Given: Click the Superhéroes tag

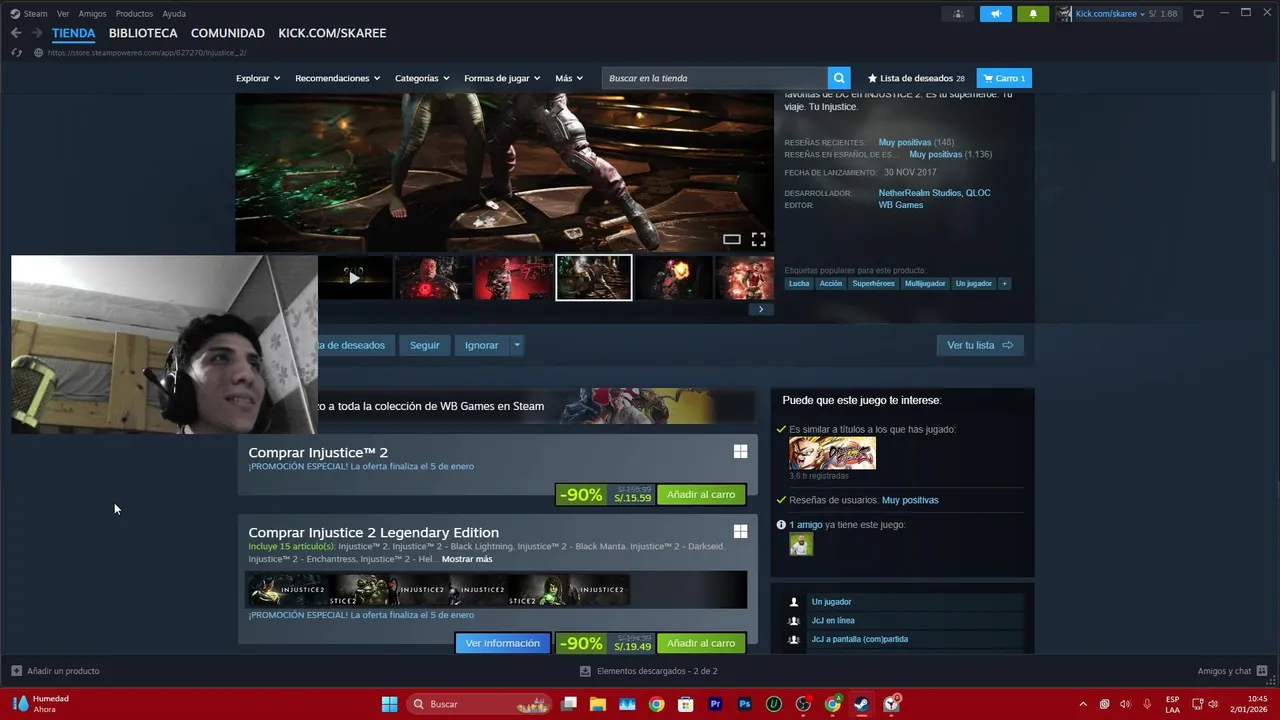Looking at the screenshot, I should [x=873, y=284].
